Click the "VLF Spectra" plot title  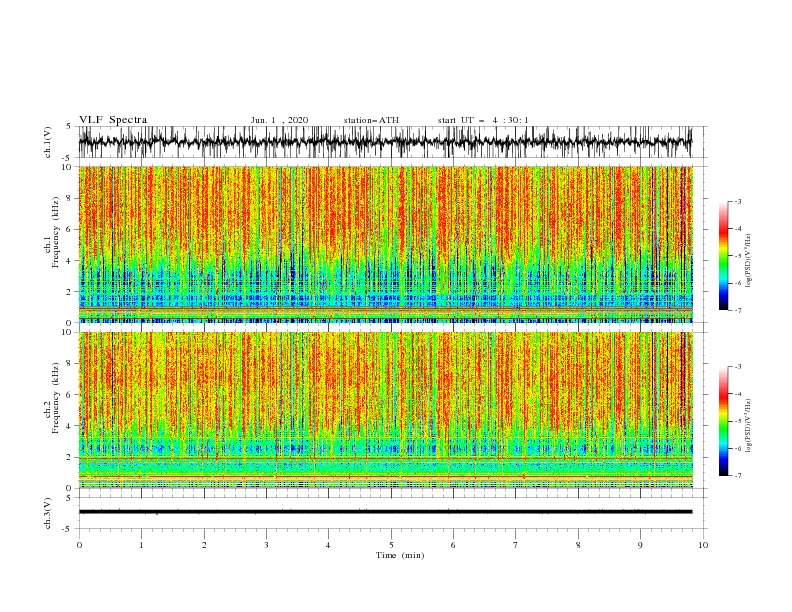tap(113, 120)
